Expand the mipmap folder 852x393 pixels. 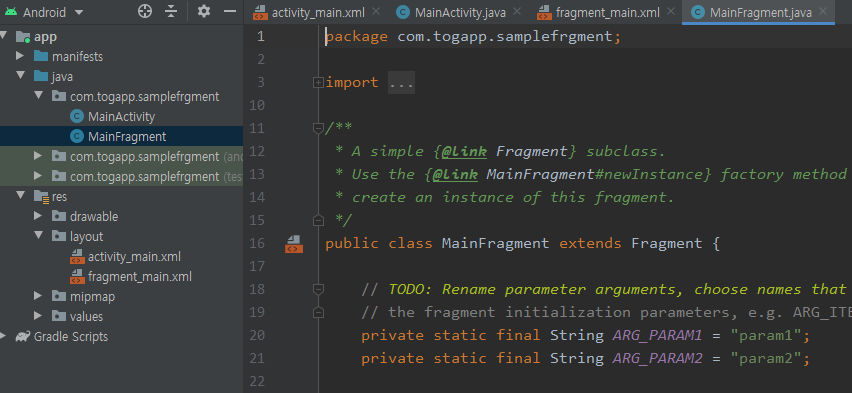[x=38, y=296]
